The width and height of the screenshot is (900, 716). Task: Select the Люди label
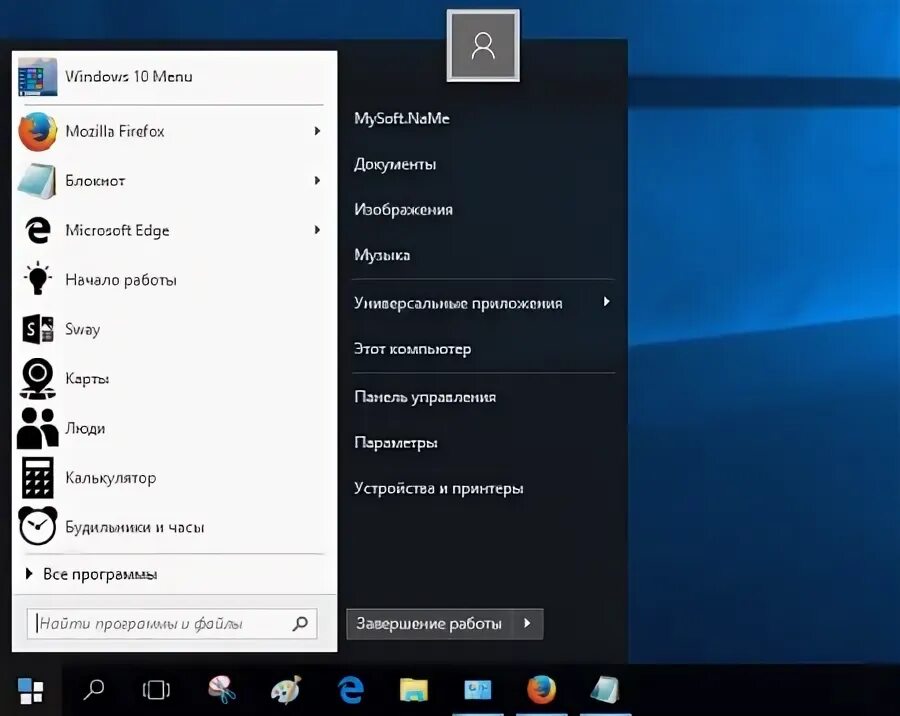coord(85,428)
